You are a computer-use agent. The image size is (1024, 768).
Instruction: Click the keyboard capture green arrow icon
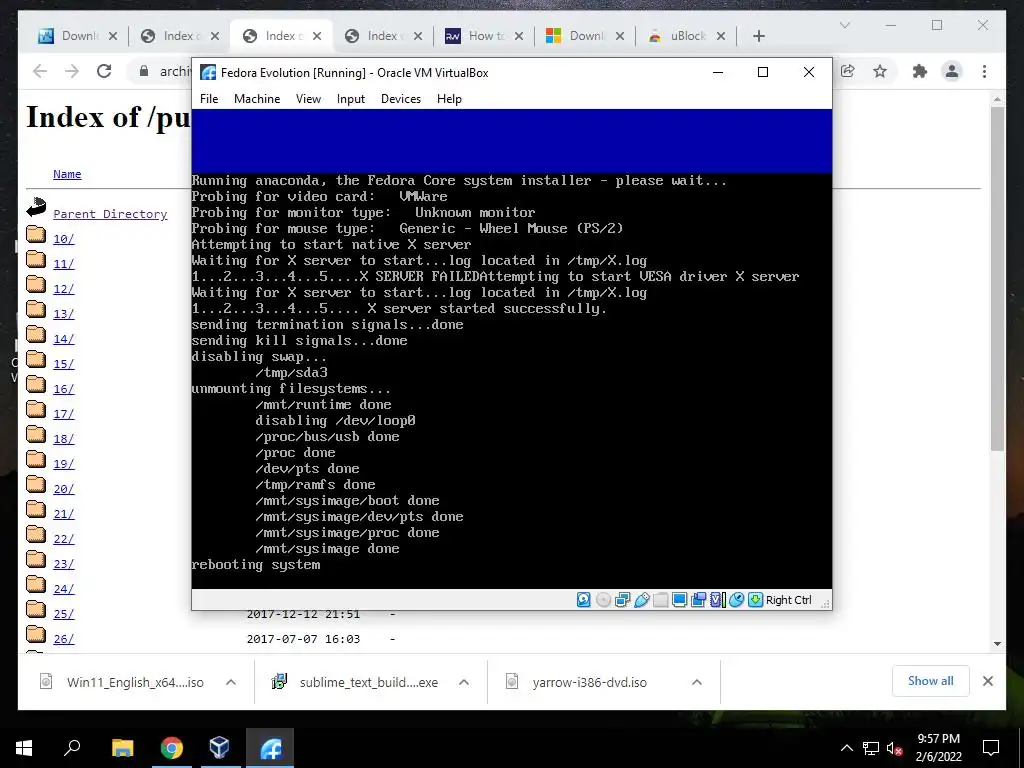(755, 600)
